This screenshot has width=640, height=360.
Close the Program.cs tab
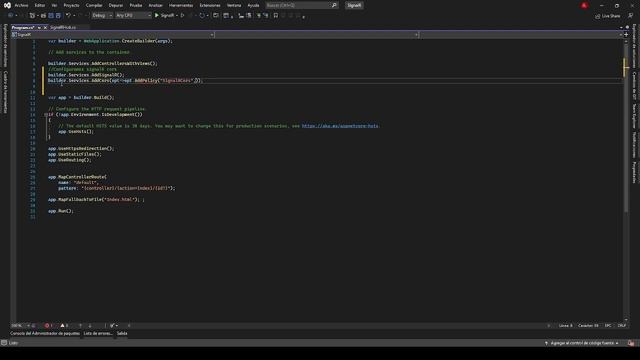coord(45,27)
